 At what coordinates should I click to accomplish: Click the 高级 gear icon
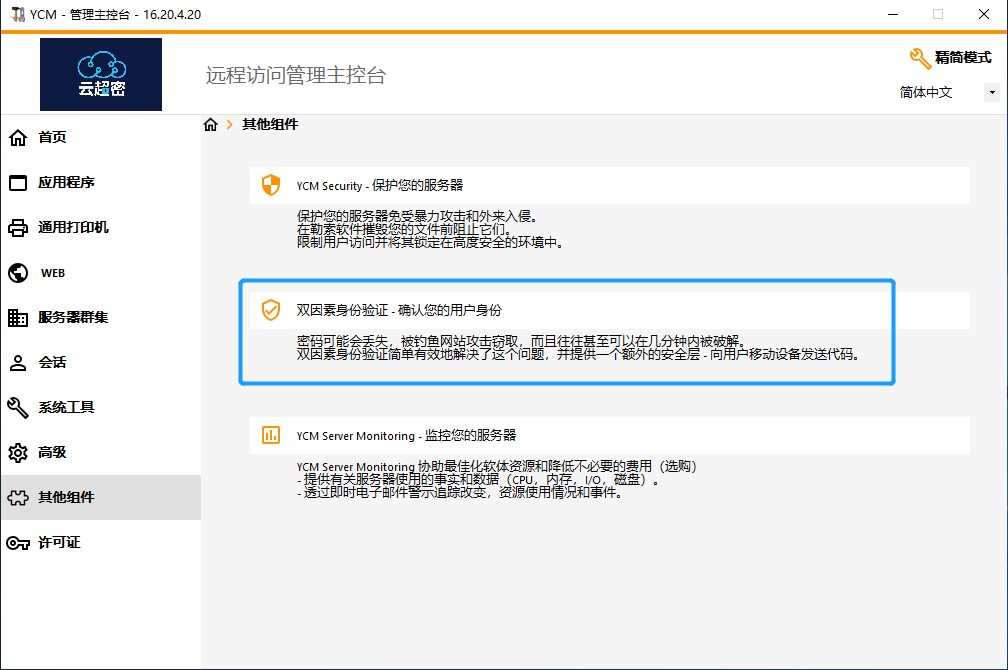click(x=18, y=453)
